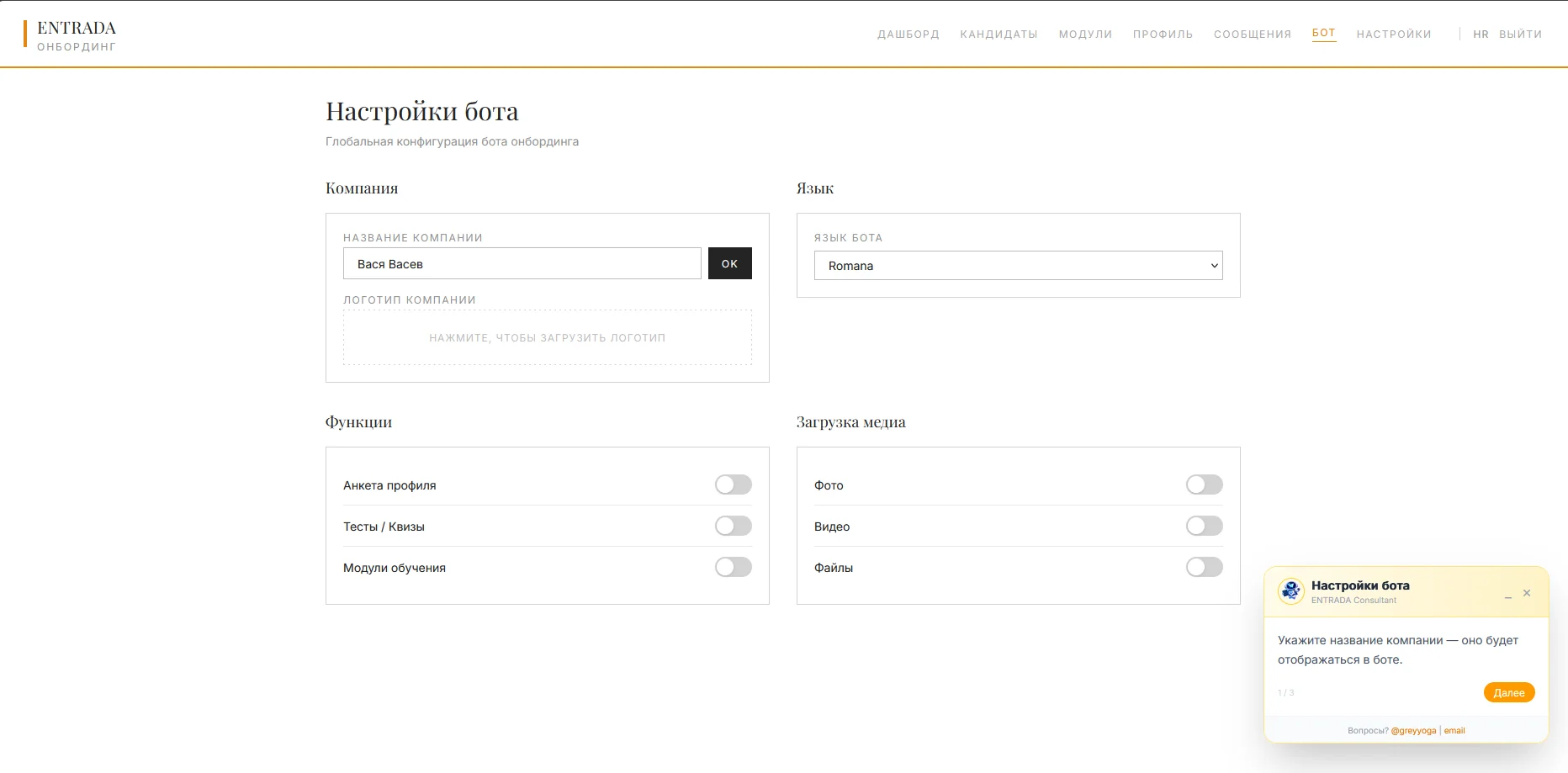Click the Настройки бота page heading
The height and width of the screenshot is (773, 1568).
point(422,111)
